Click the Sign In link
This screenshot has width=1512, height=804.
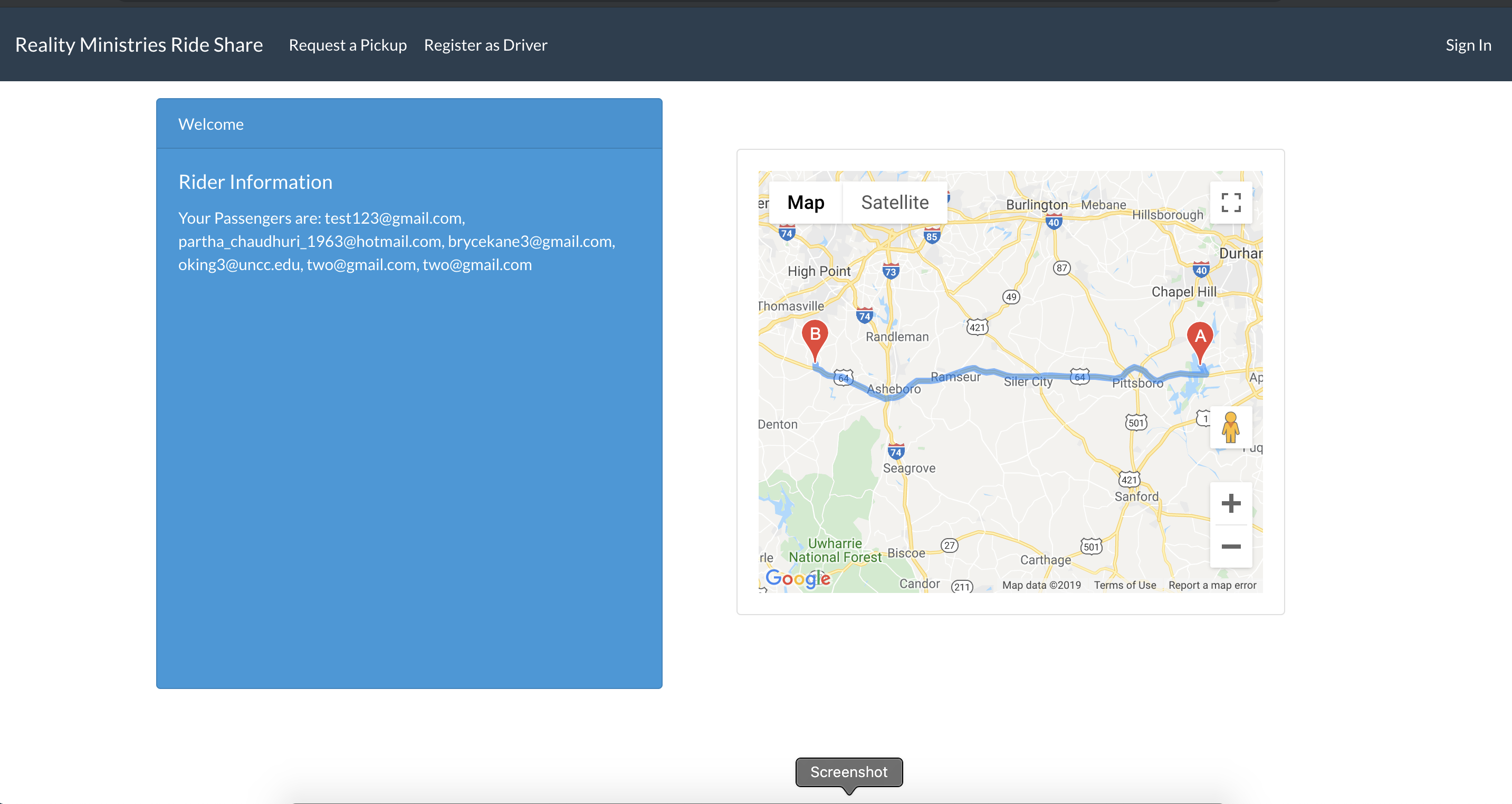pos(1468,45)
